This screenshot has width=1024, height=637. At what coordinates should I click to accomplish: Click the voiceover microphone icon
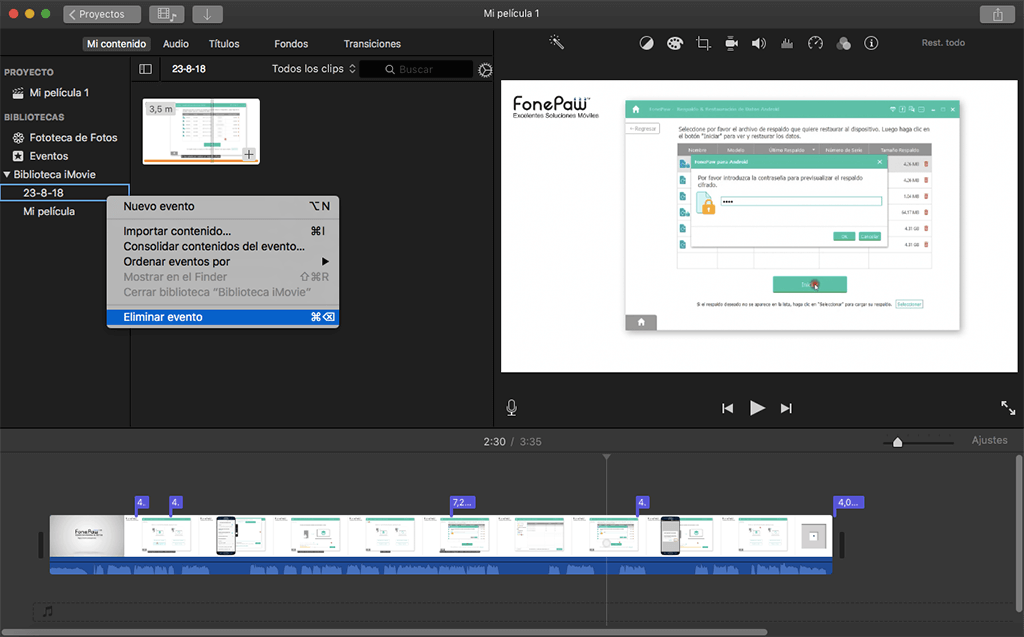pos(511,408)
